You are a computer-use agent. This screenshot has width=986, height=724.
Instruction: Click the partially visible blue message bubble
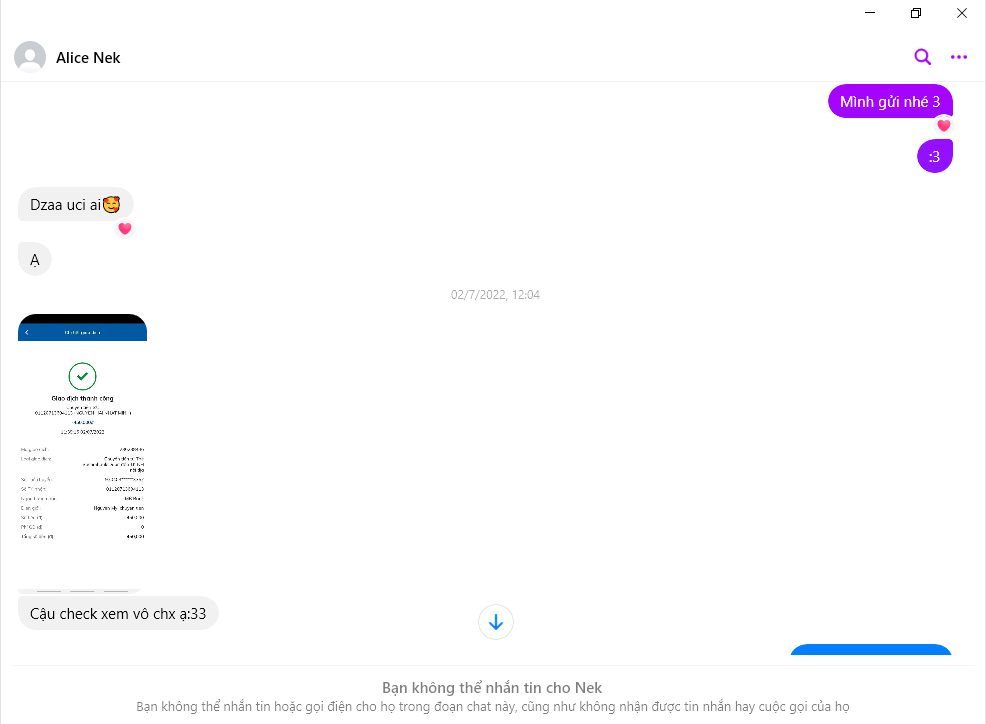[x=870, y=650]
